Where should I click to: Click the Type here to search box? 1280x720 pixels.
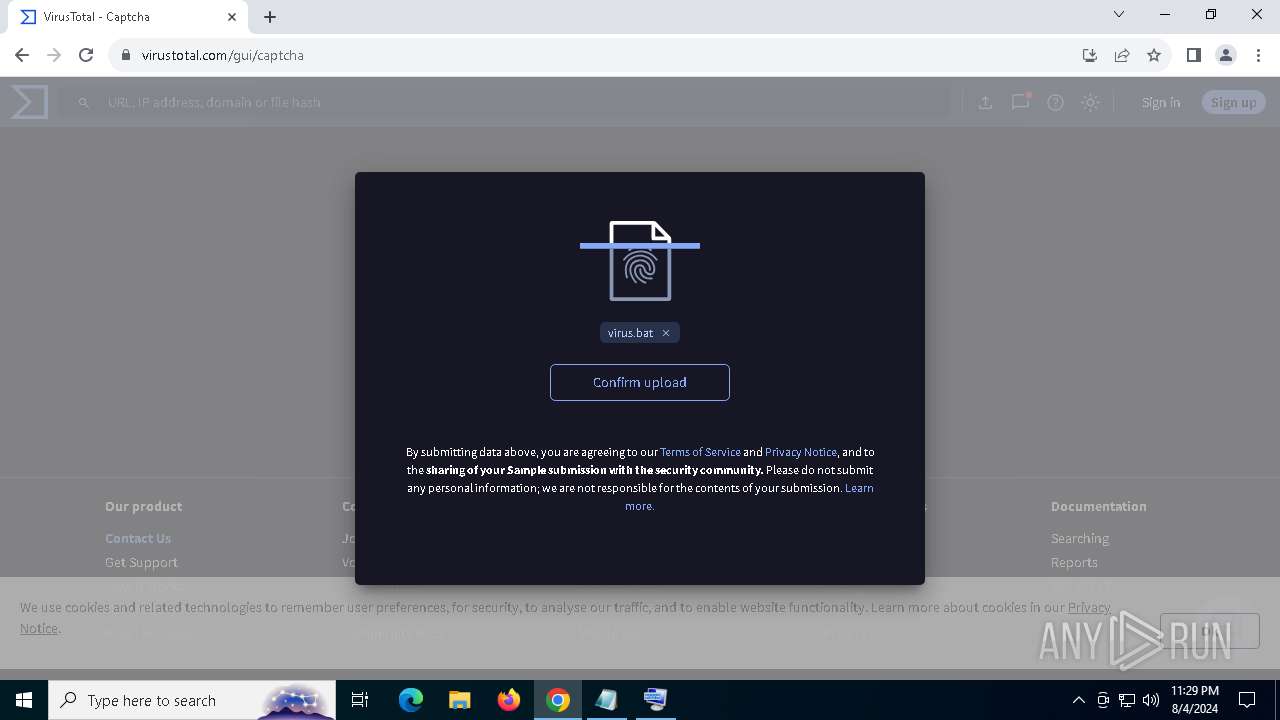pyautogui.click(x=192, y=700)
